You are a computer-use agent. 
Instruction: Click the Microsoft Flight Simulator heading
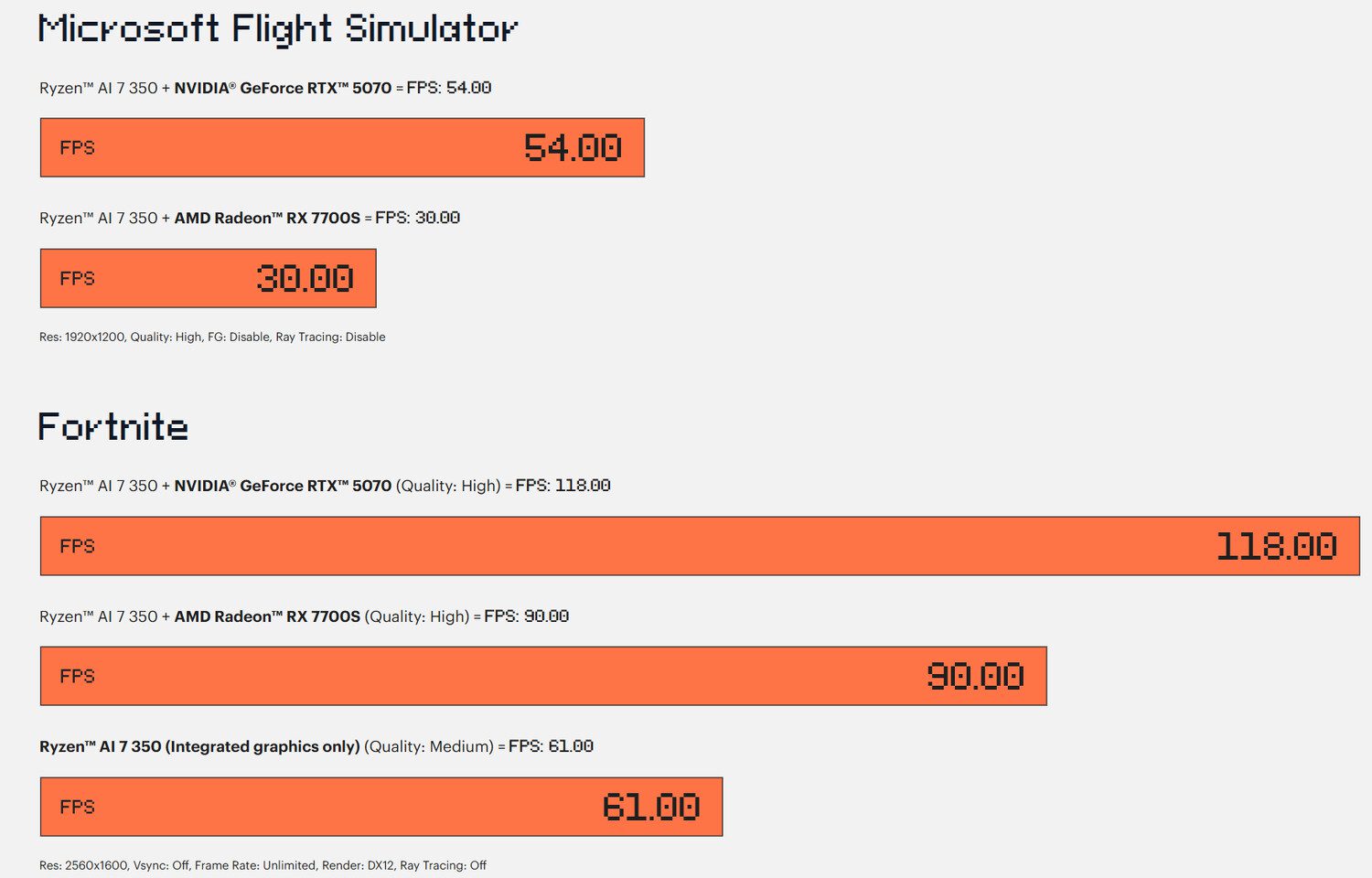277,29
